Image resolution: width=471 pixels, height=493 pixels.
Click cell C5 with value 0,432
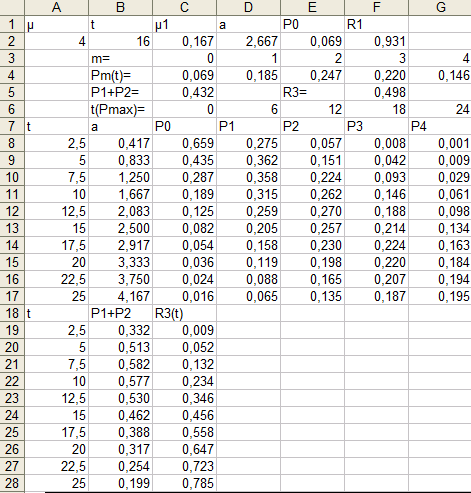184,92
